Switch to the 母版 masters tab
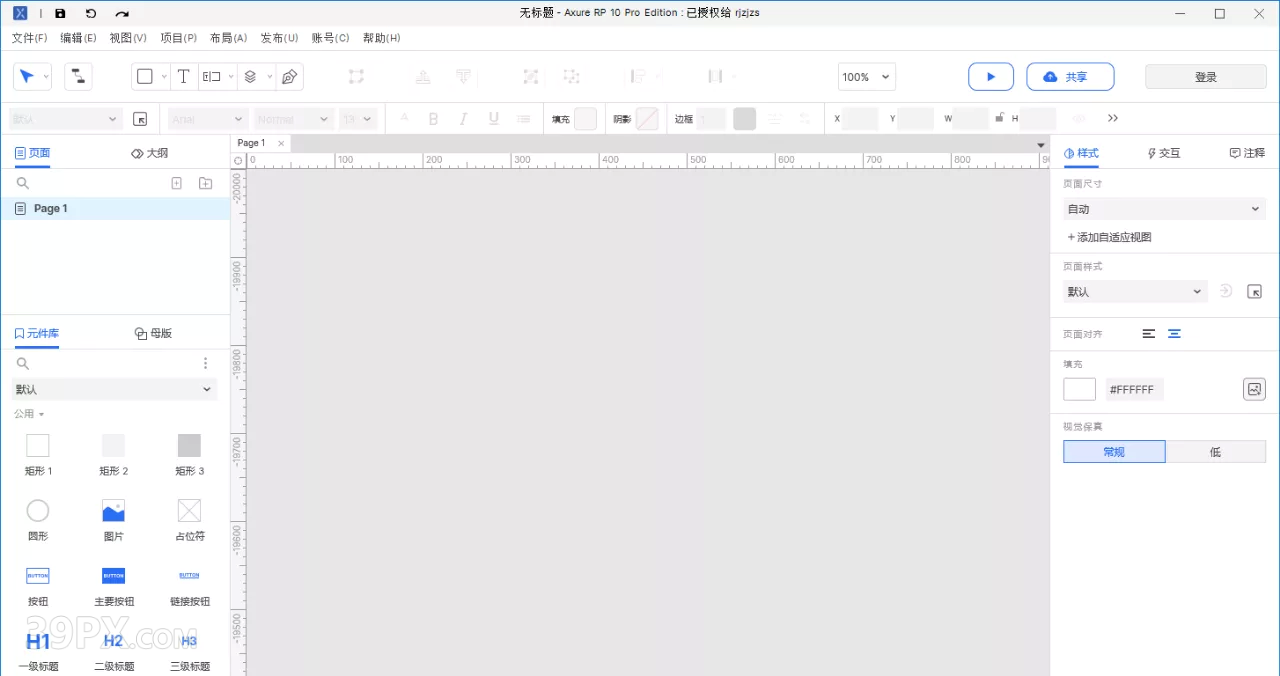The height and width of the screenshot is (676, 1280). pos(153,333)
